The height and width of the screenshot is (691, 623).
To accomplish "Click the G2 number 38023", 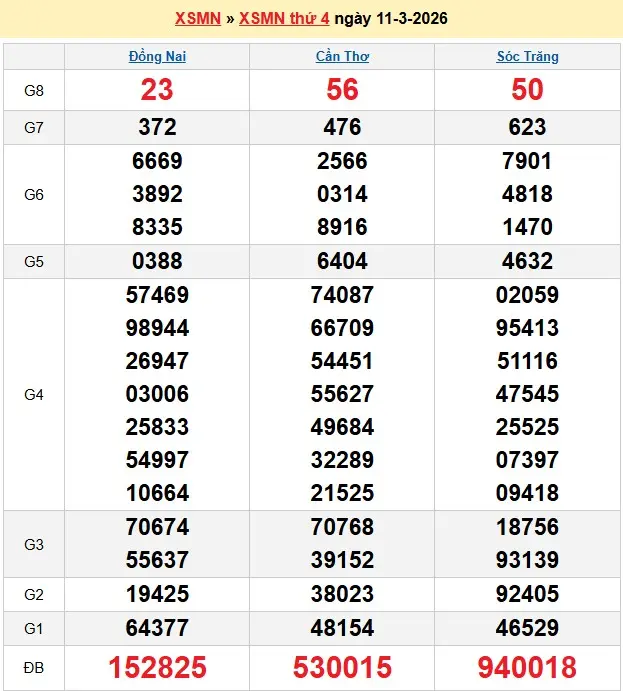I will tap(342, 595).
